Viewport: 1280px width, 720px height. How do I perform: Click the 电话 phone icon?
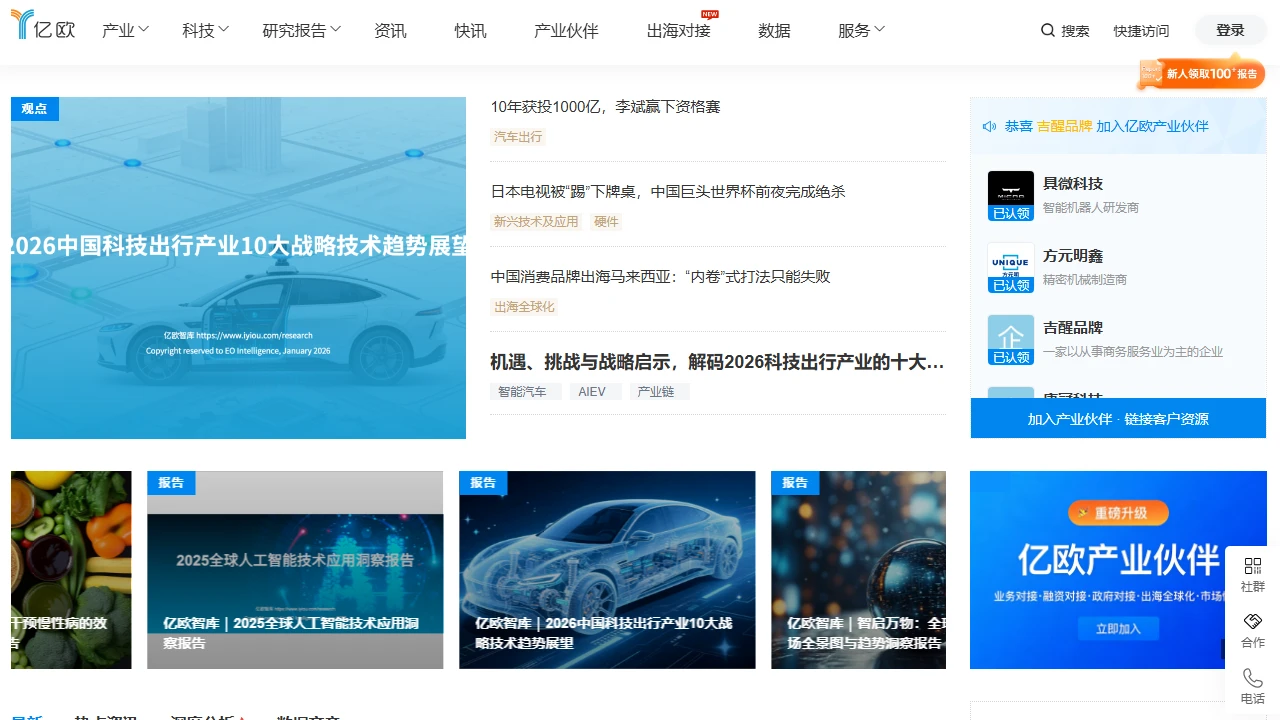pyautogui.click(x=1252, y=678)
